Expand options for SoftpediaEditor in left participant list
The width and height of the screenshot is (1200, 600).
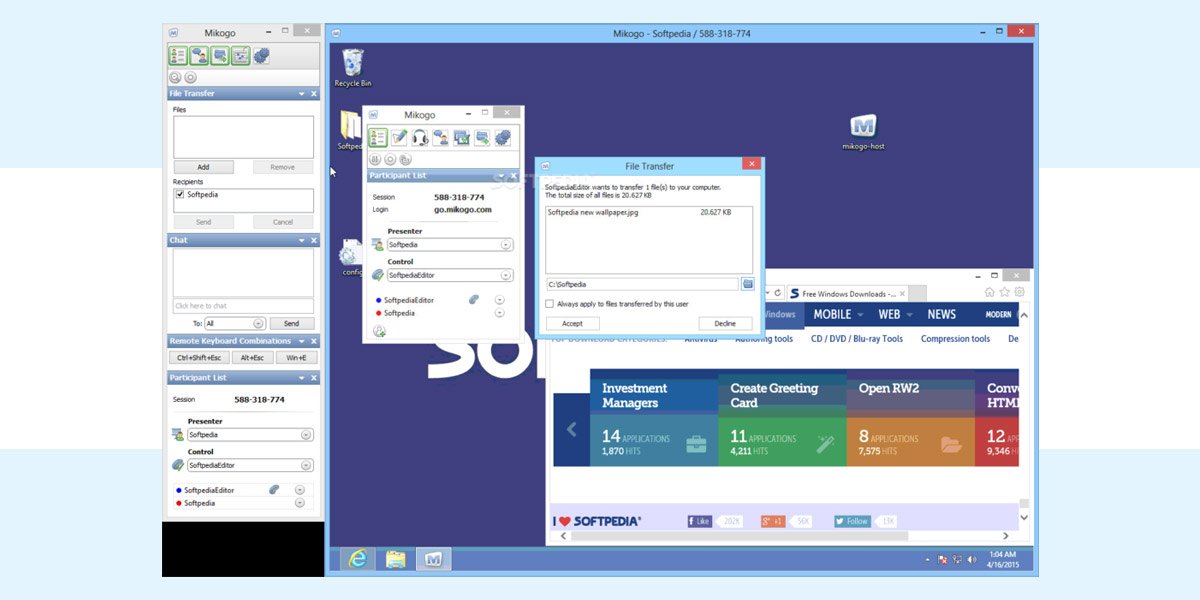pyautogui.click(x=299, y=489)
